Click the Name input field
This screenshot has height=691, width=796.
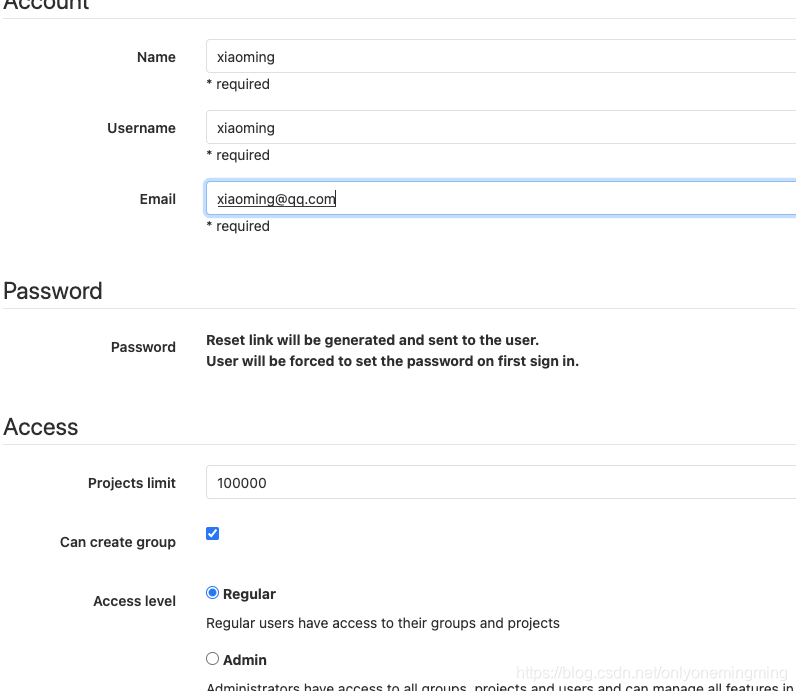click(501, 56)
